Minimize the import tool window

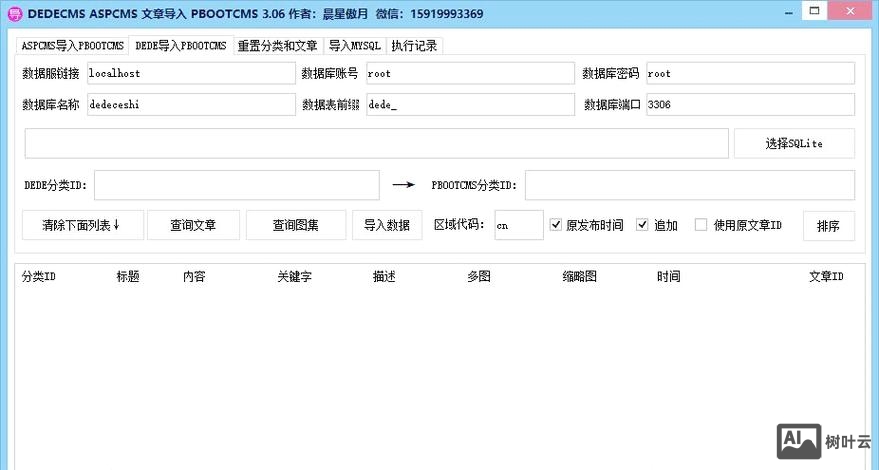pyautogui.click(x=789, y=12)
